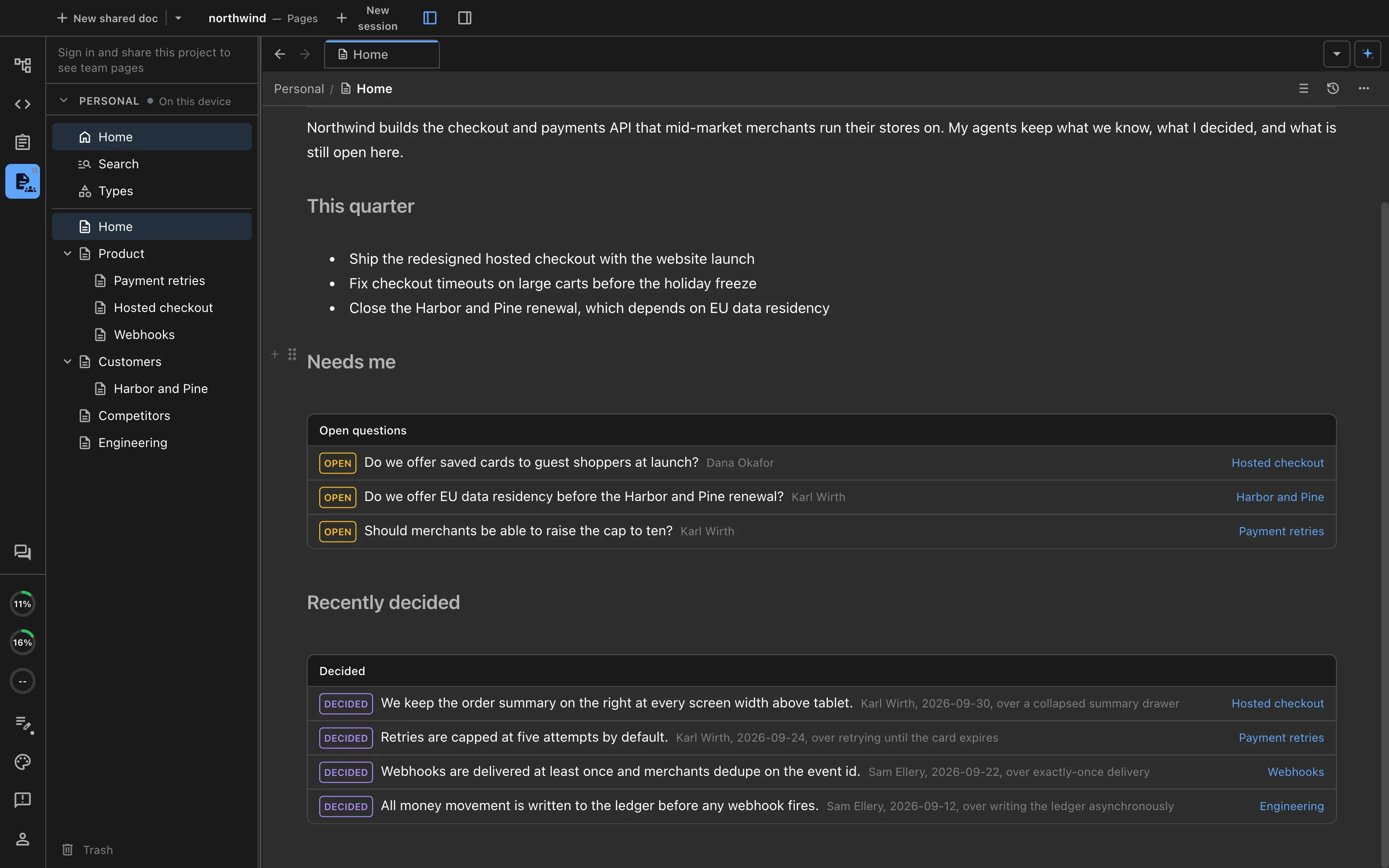Click the raise the cap to ten question
The height and width of the screenshot is (868, 1389).
point(821,531)
